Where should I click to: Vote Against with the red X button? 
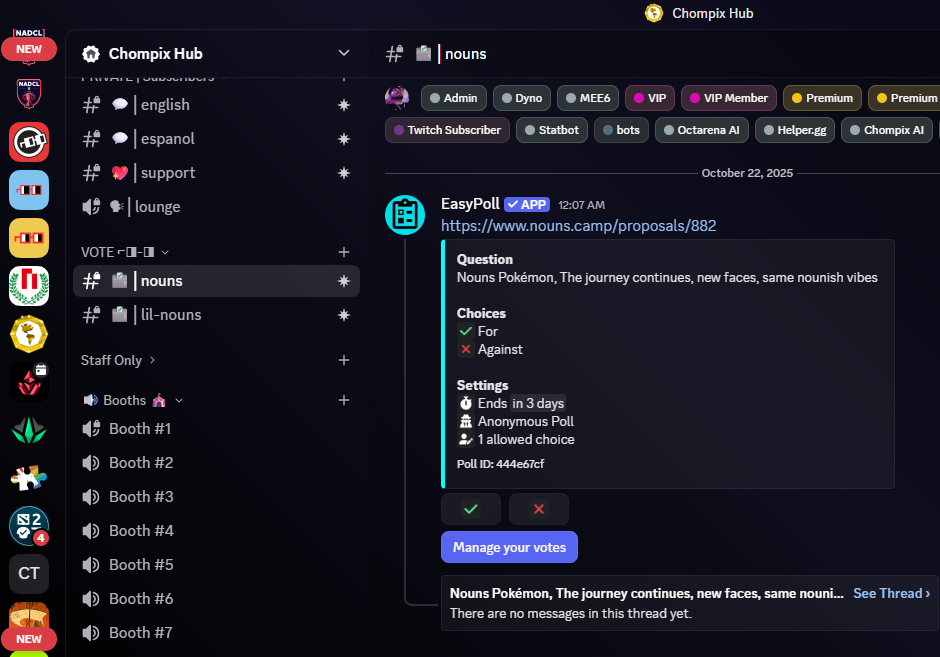coord(539,509)
